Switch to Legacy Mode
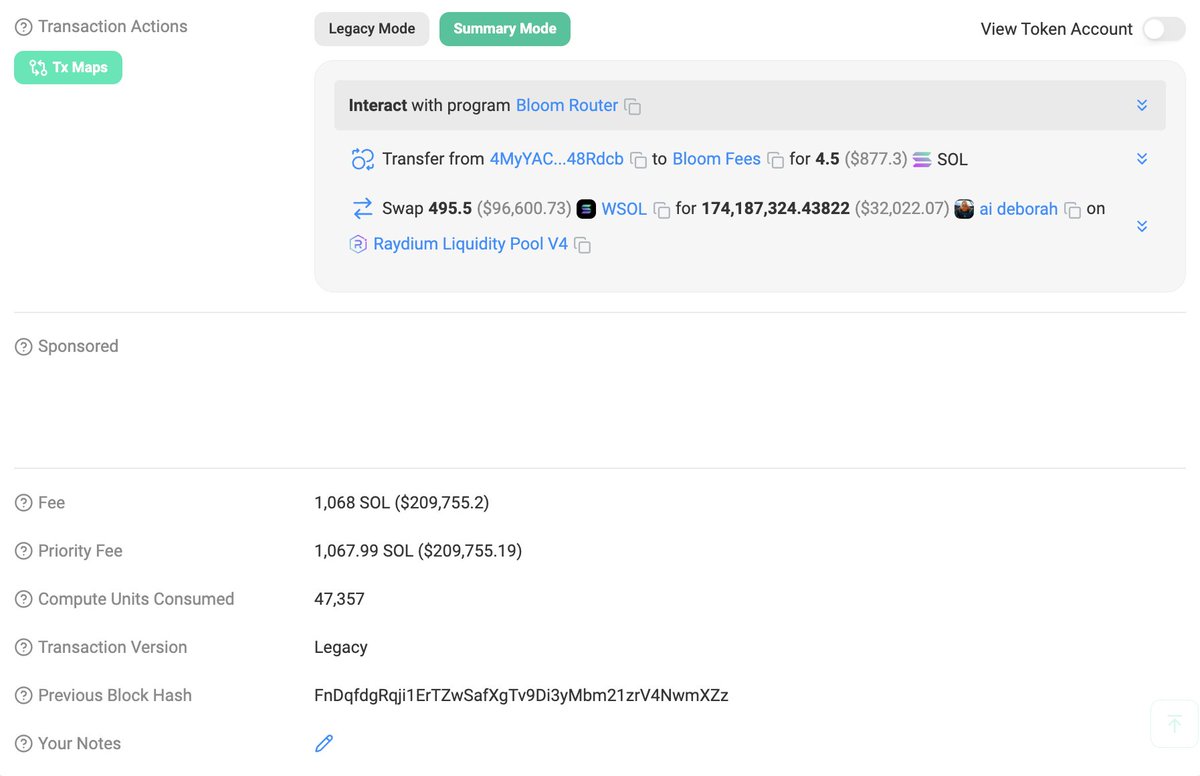This screenshot has height=776, width=1200. 372,29
